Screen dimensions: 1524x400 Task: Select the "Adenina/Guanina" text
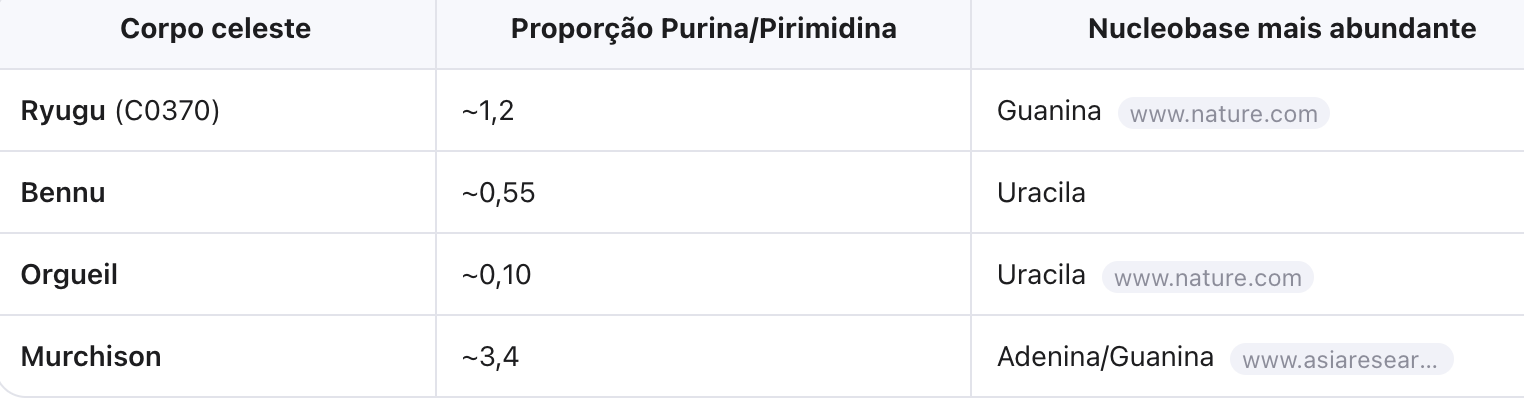point(1105,357)
